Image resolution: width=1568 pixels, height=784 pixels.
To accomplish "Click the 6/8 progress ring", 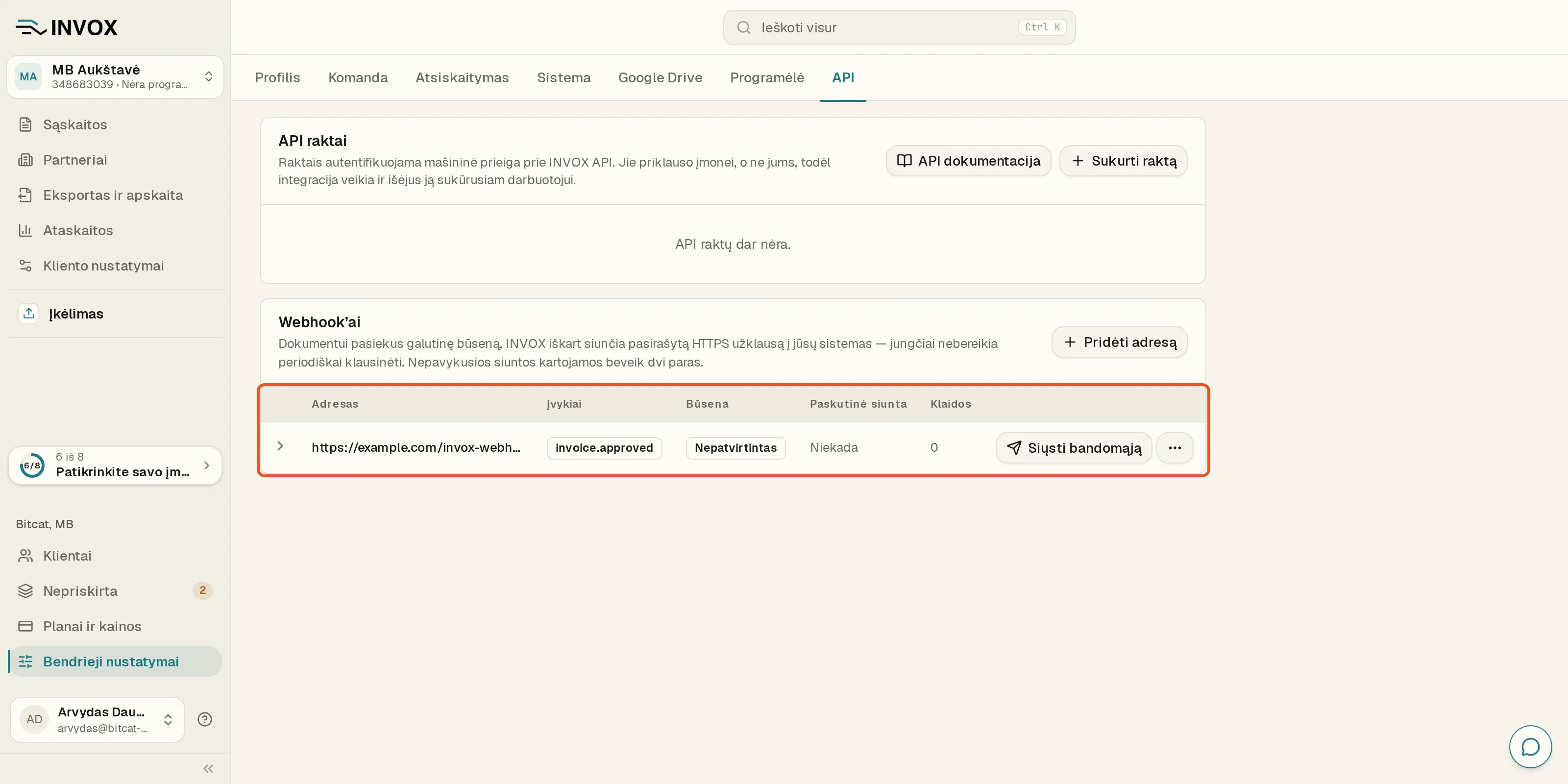I will pyautogui.click(x=32, y=465).
